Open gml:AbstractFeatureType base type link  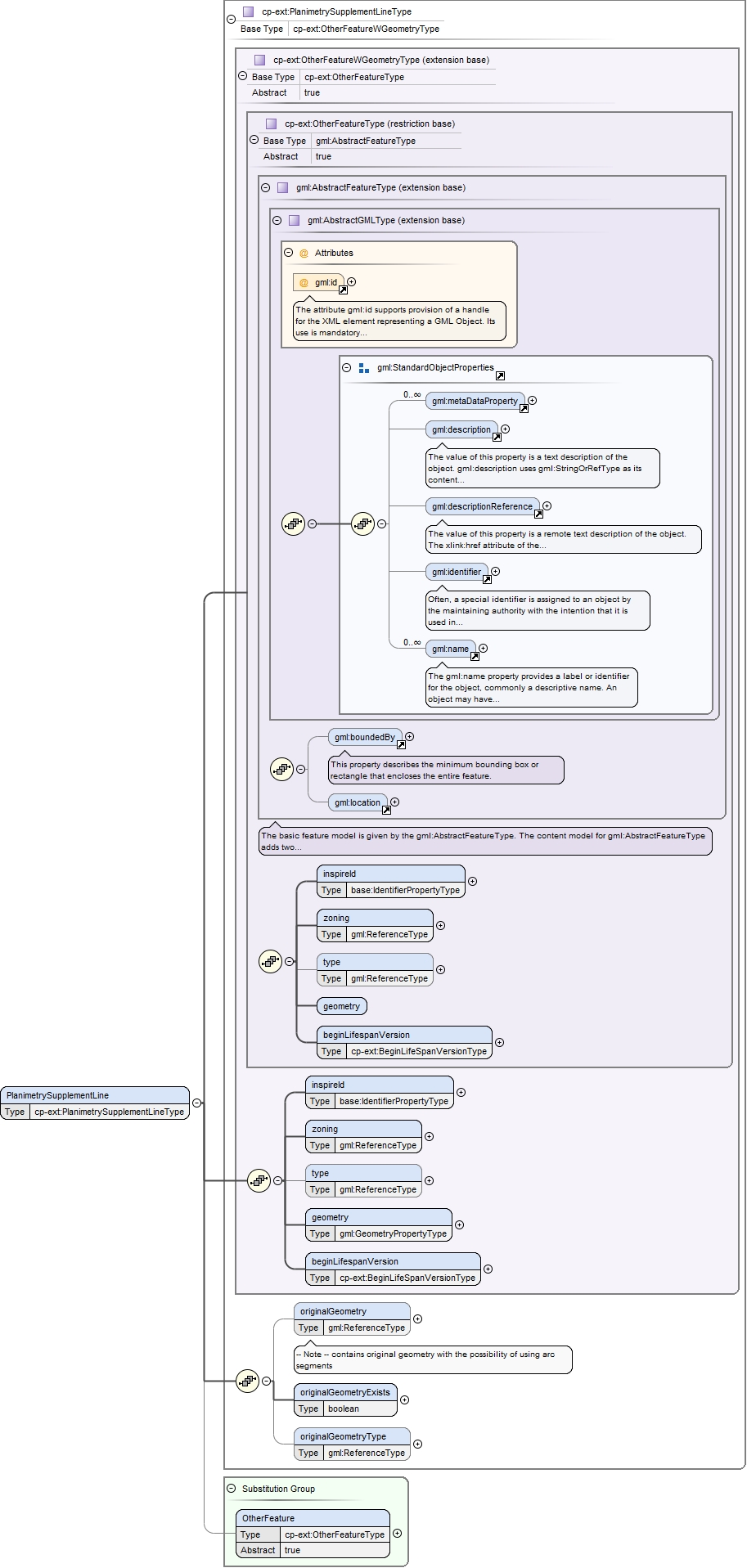point(366,141)
